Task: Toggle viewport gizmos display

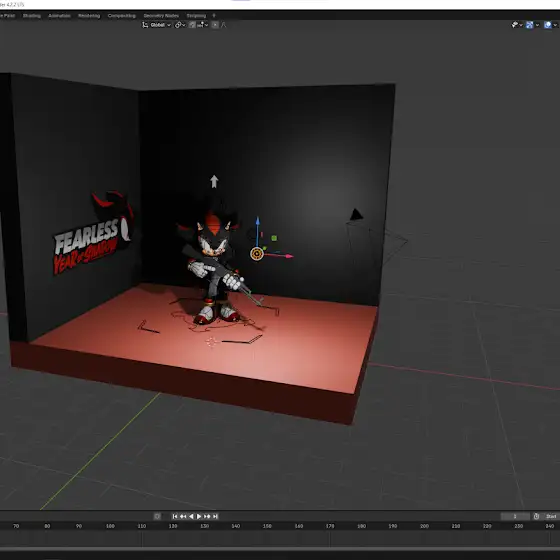Action: (530, 25)
